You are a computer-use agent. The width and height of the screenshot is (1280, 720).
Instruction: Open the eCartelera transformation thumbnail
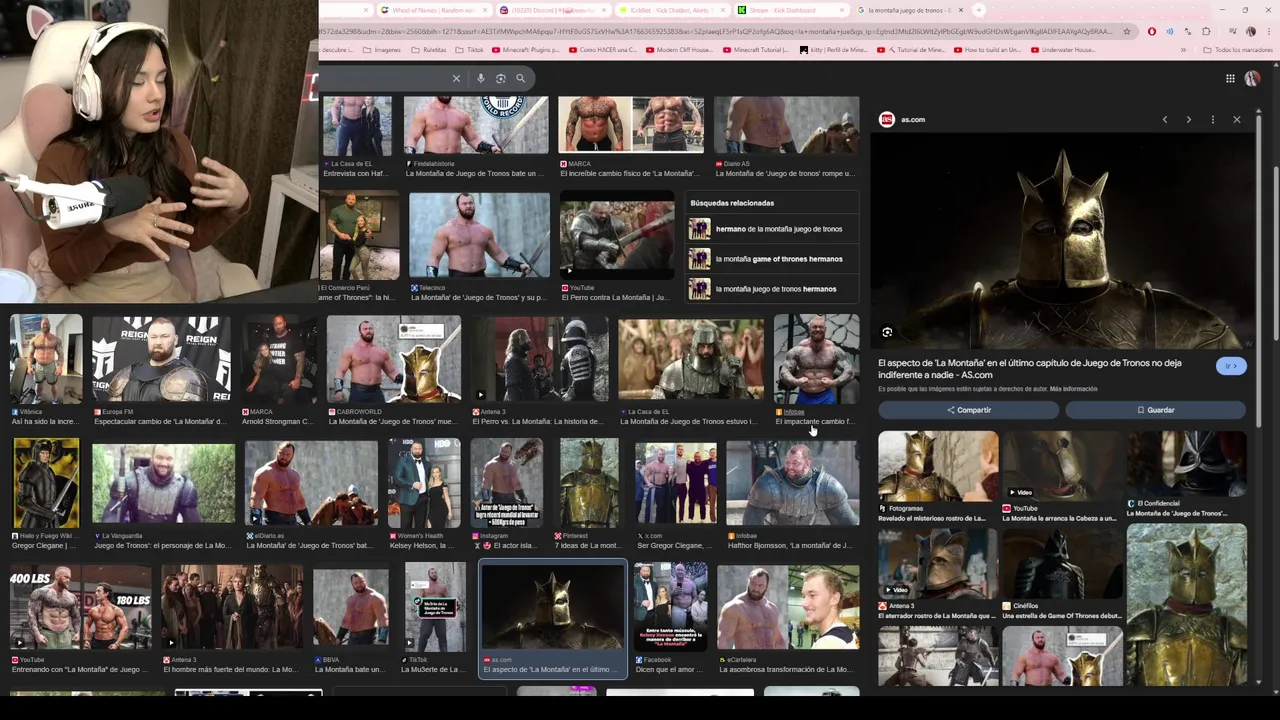788,607
